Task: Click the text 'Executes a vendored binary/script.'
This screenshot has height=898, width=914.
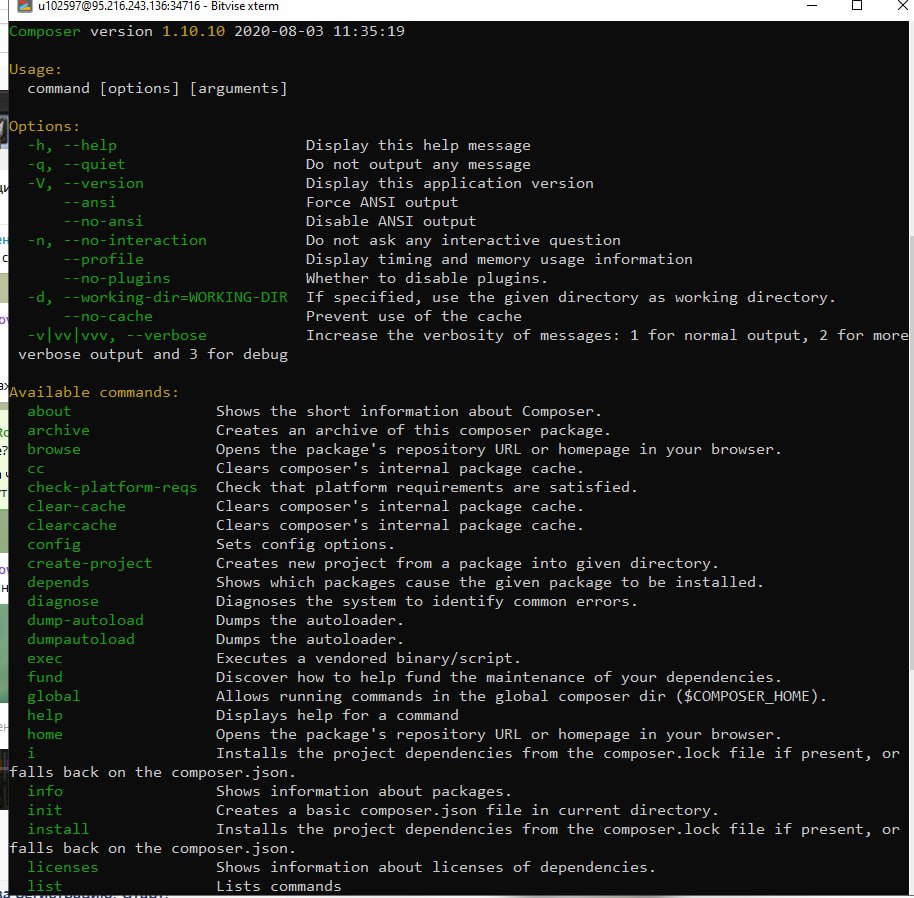Action: pyautogui.click(x=368, y=658)
